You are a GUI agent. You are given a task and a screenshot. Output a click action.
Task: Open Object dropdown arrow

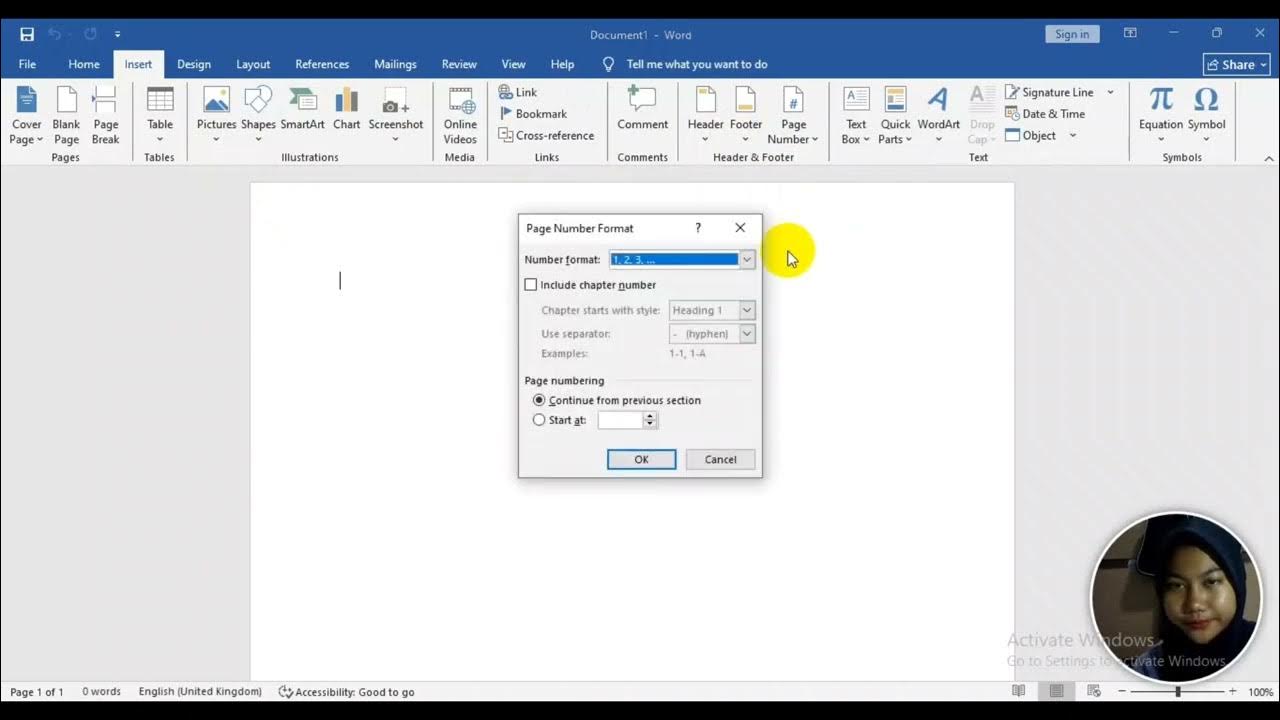click(x=1073, y=135)
